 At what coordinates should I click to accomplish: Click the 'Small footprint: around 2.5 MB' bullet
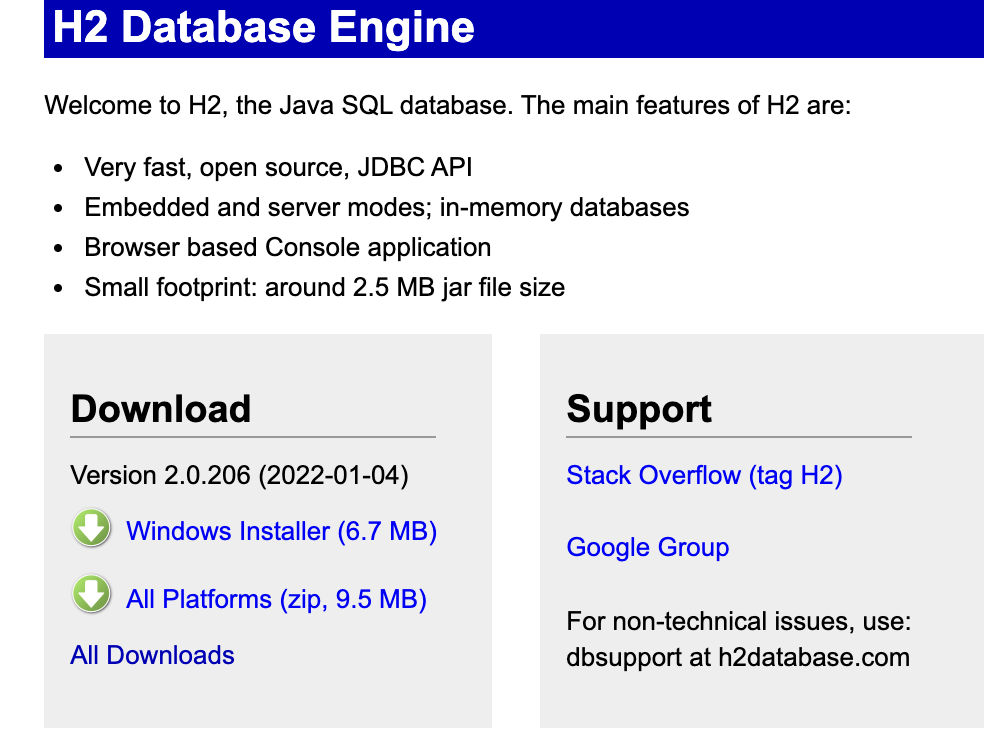point(325,287)
